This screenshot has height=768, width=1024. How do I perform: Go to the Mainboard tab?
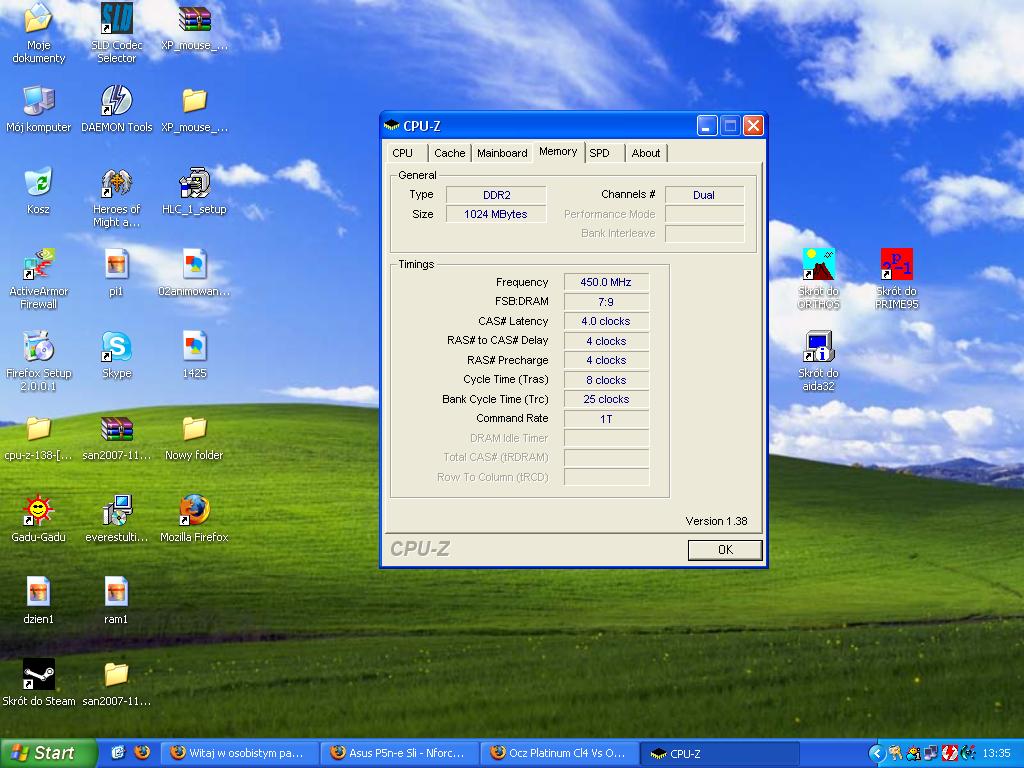[502, 153]
